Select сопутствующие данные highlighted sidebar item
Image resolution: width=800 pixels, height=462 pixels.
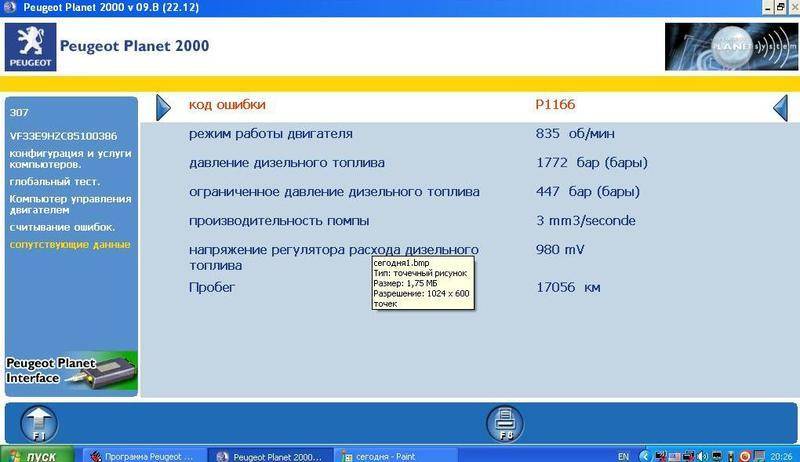tap(70, 244)
